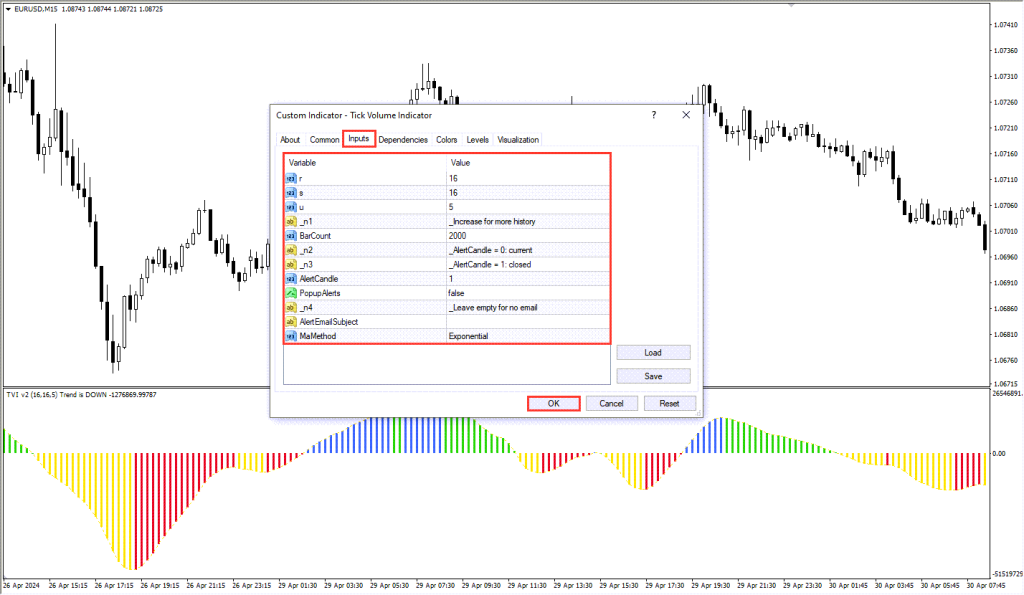Click the enum icon beside MaMethod
Viewport: 1024px width, 595px height.
(x=291, y=336)
